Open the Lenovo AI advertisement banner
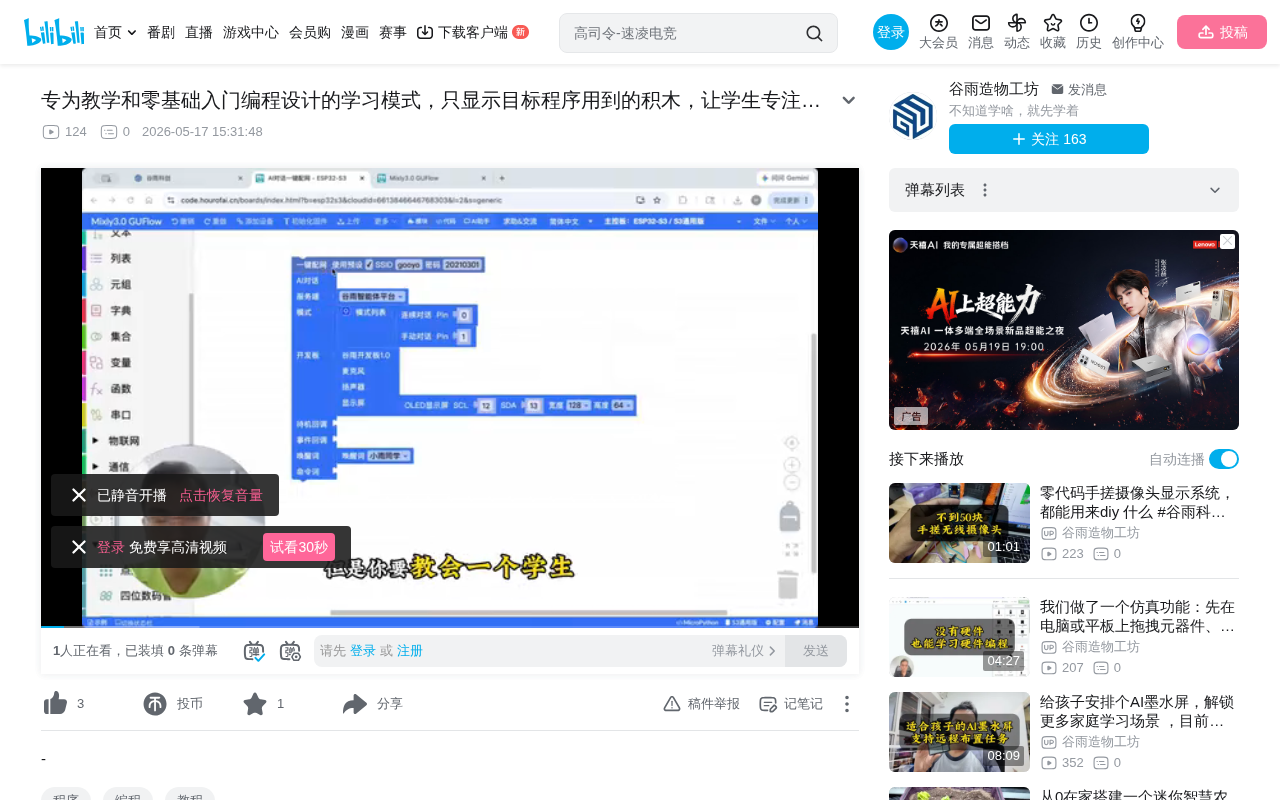The height and width of the screenshot is (800, 1280). click(1064, 330)
